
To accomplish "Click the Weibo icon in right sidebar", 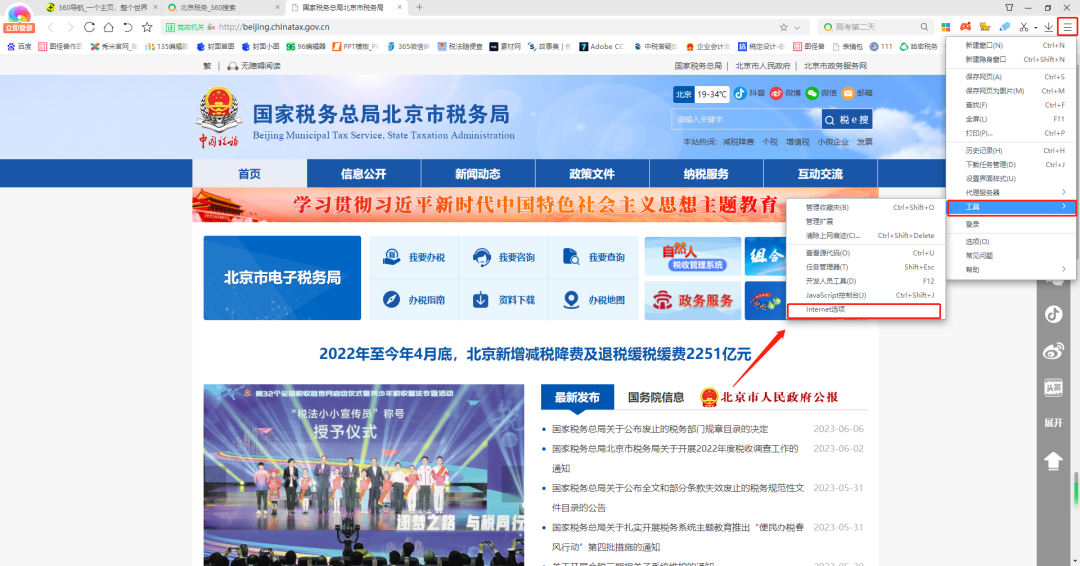I will 1053,350.
